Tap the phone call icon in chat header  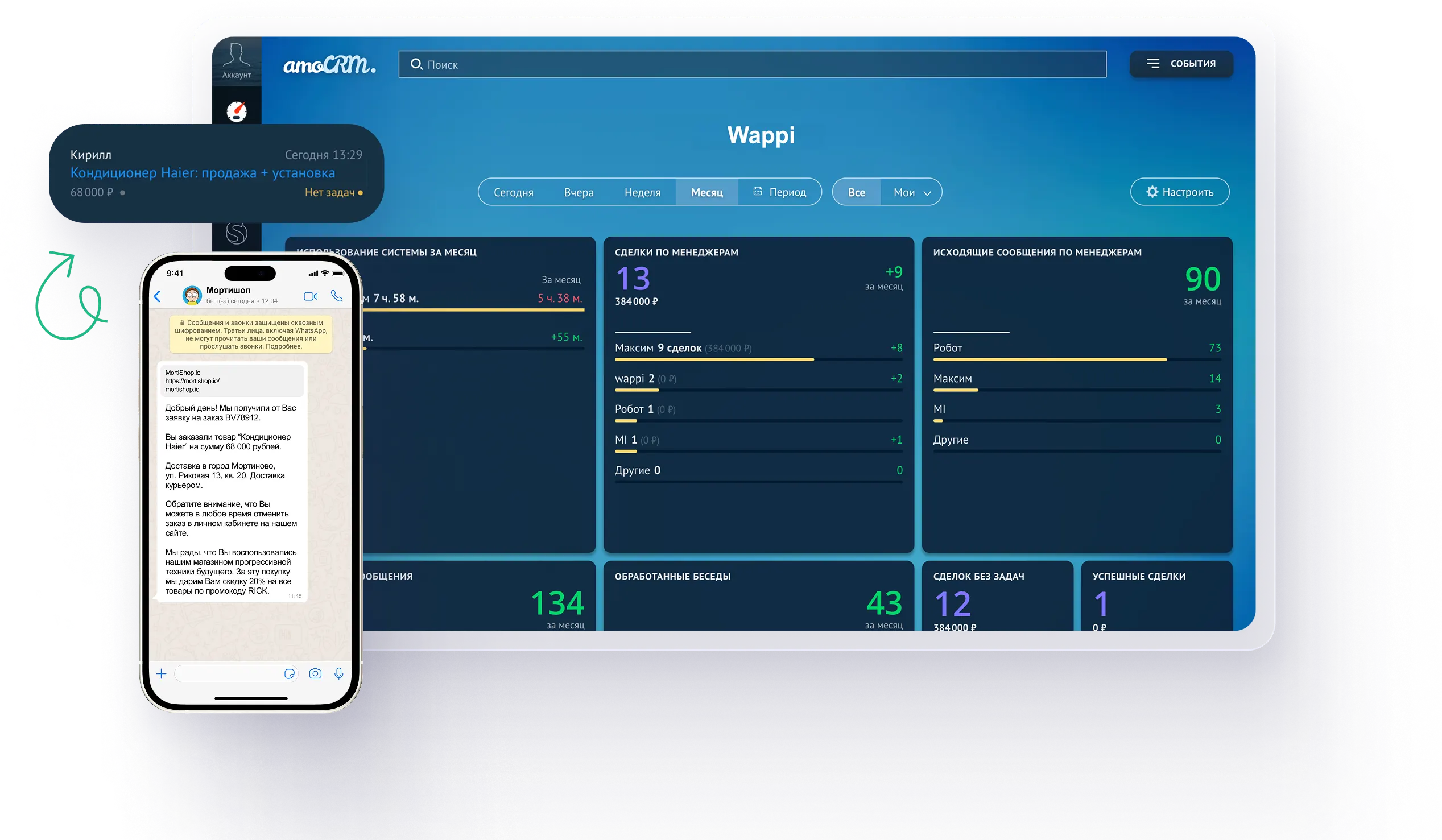(337, 296)
